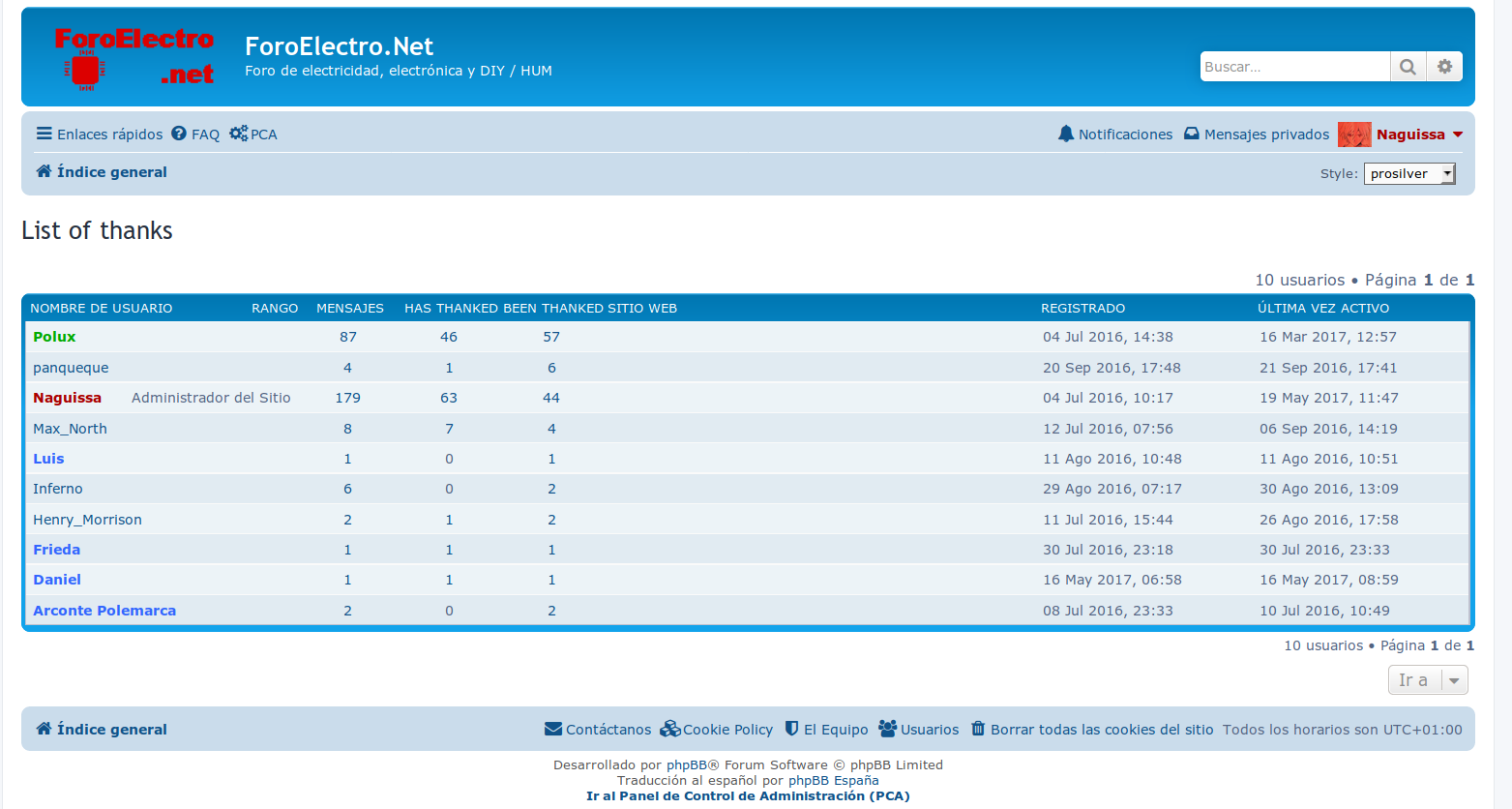Image resolution: width=1512 pixels, height=809 pixels.
Task: Click Borrar todas las cookies del sitio
Action: [1092, 730]
